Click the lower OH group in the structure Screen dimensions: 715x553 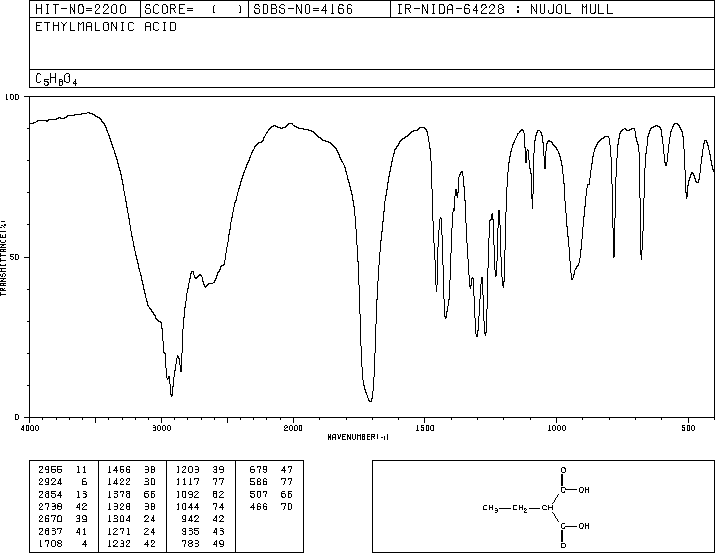click(584, 526)
